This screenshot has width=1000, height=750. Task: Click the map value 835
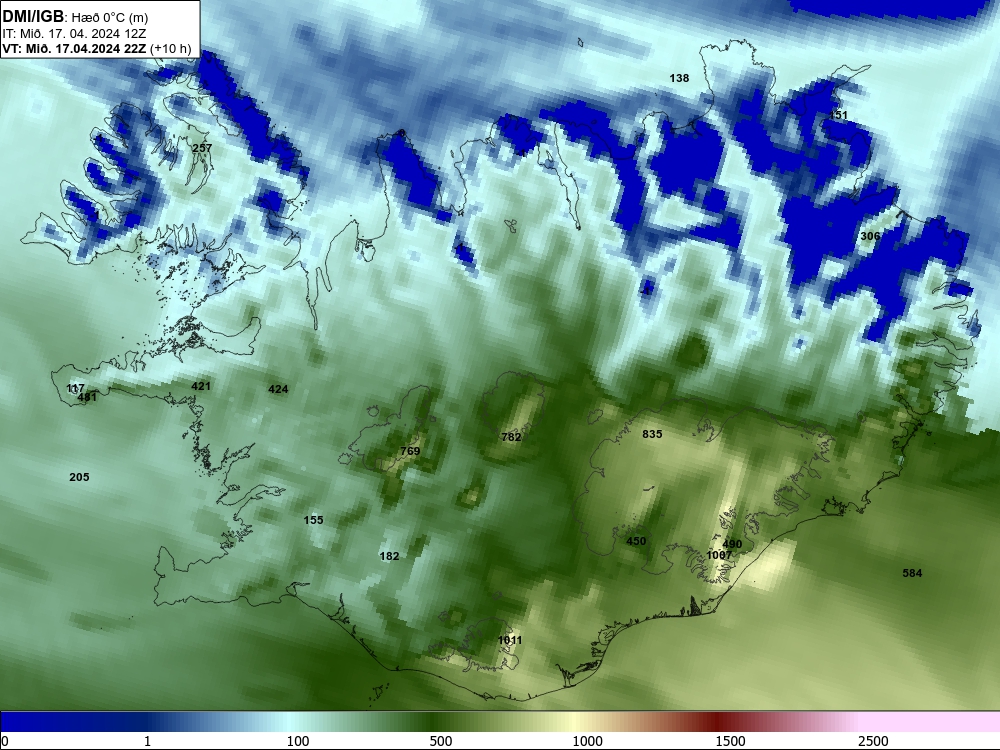click(x=652, y=434)
